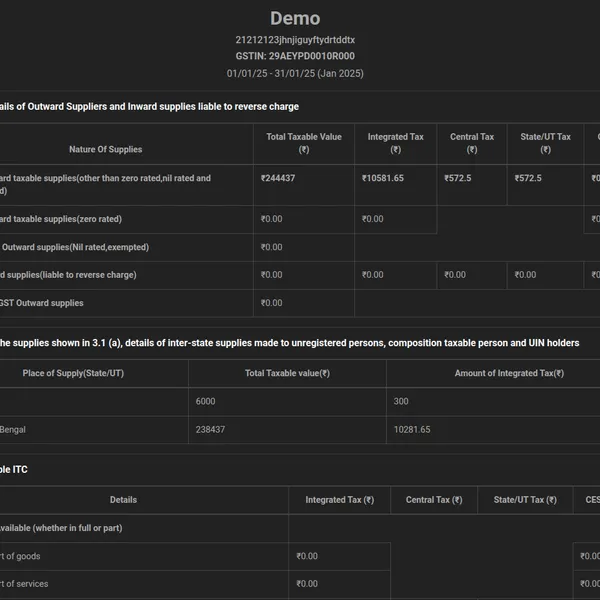Click the taxable value ₹244437
The image size is (600, 600).
click(x=278, y=178)
